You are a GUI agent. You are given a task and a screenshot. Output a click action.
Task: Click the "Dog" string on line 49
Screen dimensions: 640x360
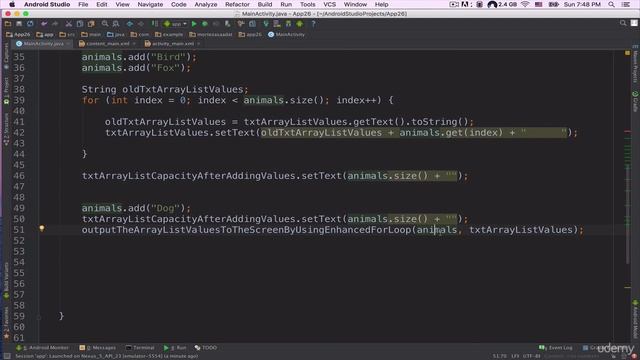[x=165, y=208]
